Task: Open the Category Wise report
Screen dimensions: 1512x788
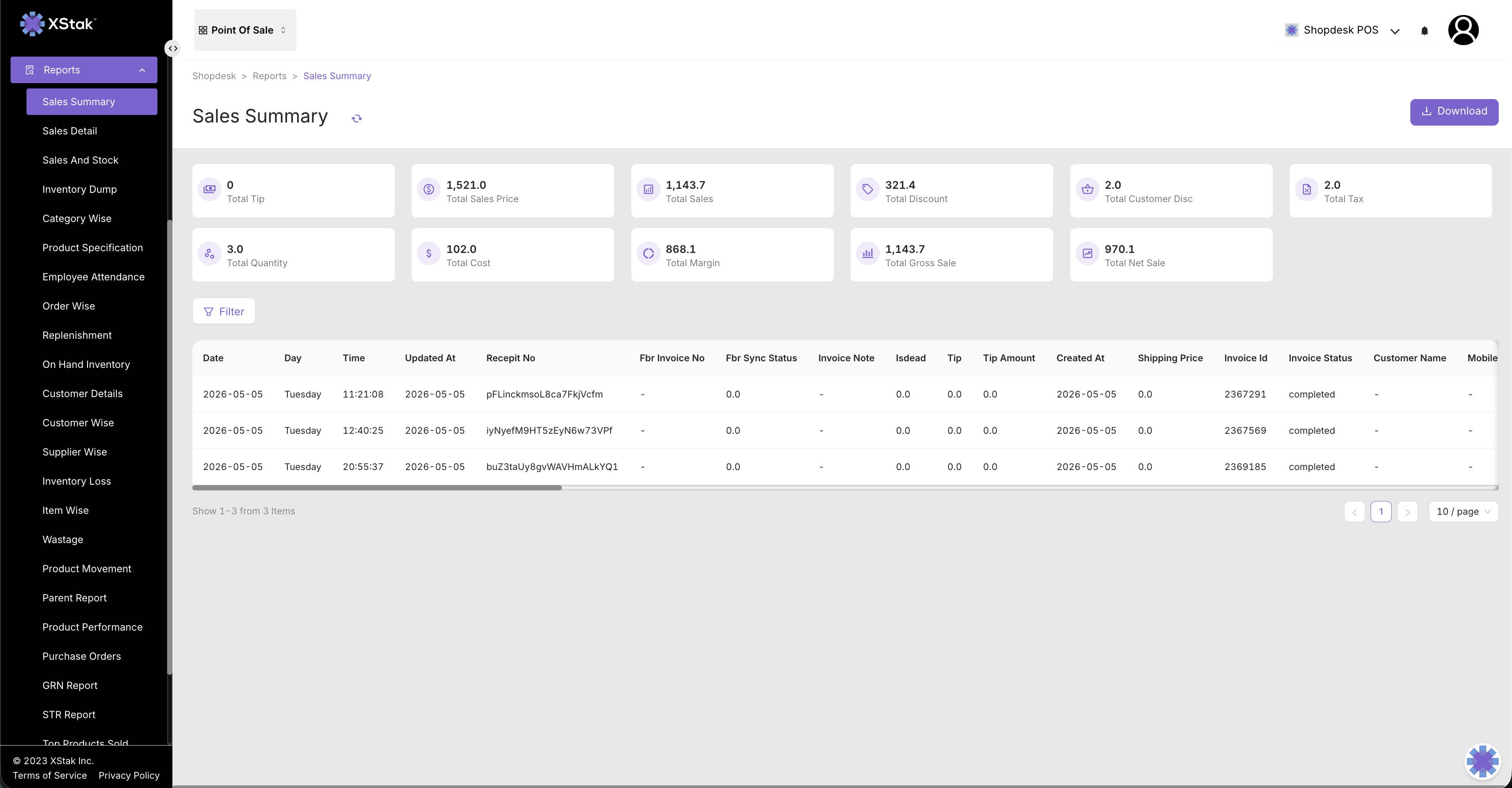Action: [77, 218]
